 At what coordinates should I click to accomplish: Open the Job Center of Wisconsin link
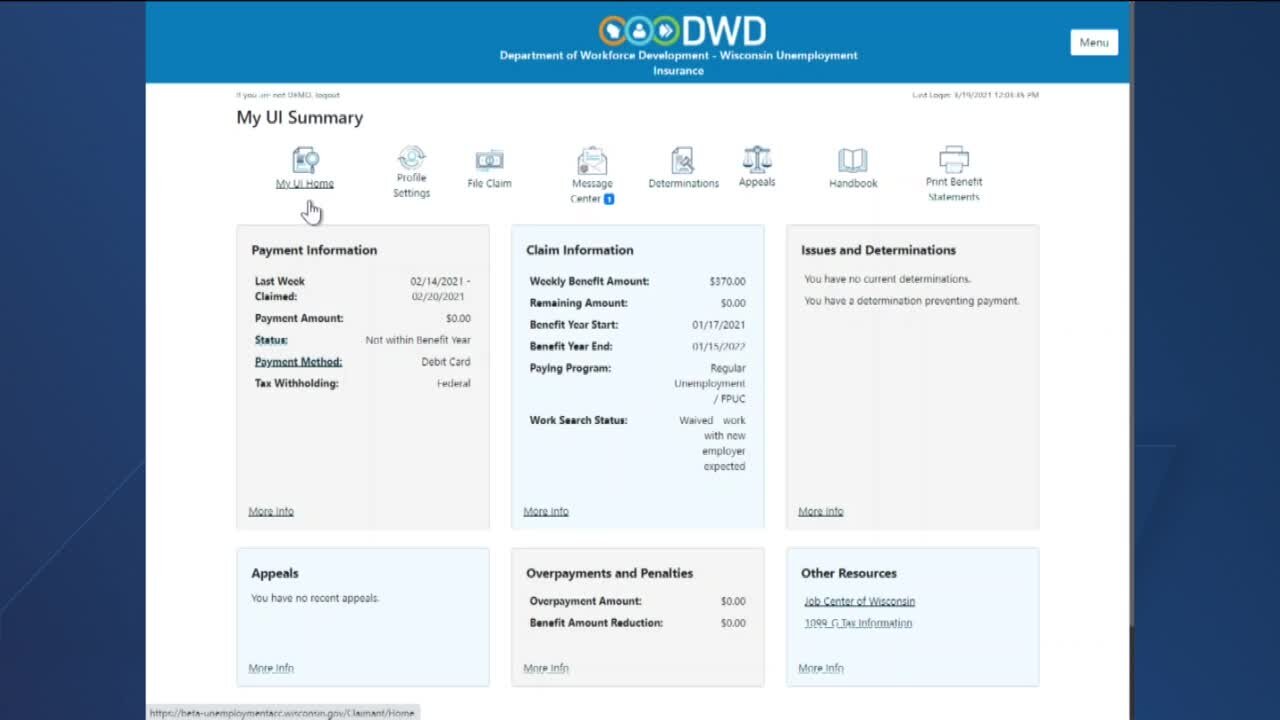[x=860, y=601]
